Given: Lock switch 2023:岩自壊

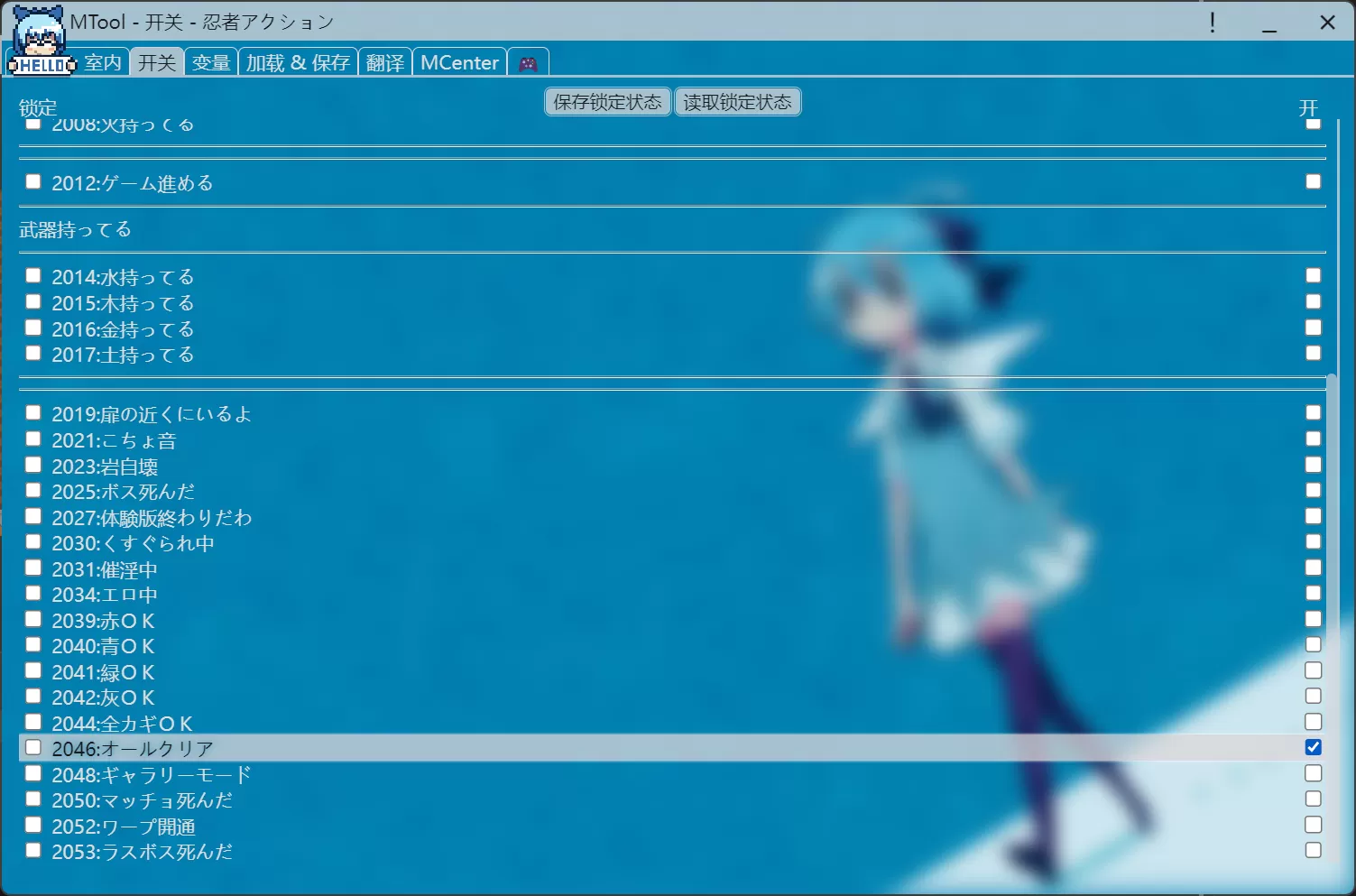Looking at the screenshot, I should [x=33, y=465].
